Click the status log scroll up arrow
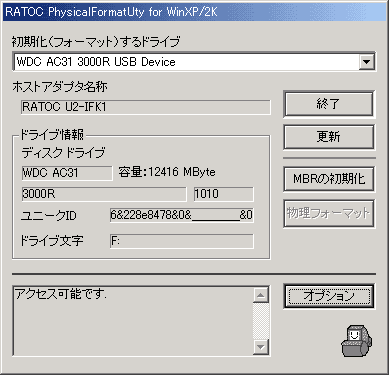The image size is (389, 375). tap(261, 295)
